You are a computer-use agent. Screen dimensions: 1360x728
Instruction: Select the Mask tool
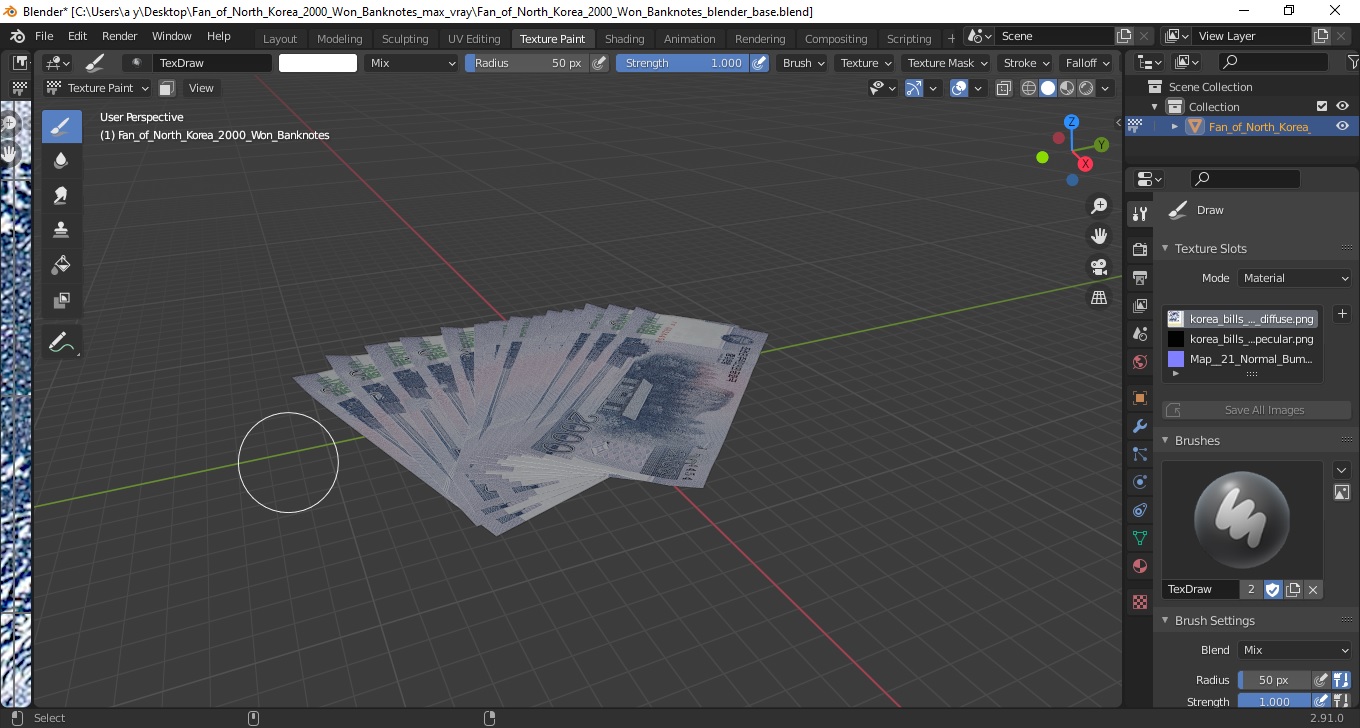point(61,300)
